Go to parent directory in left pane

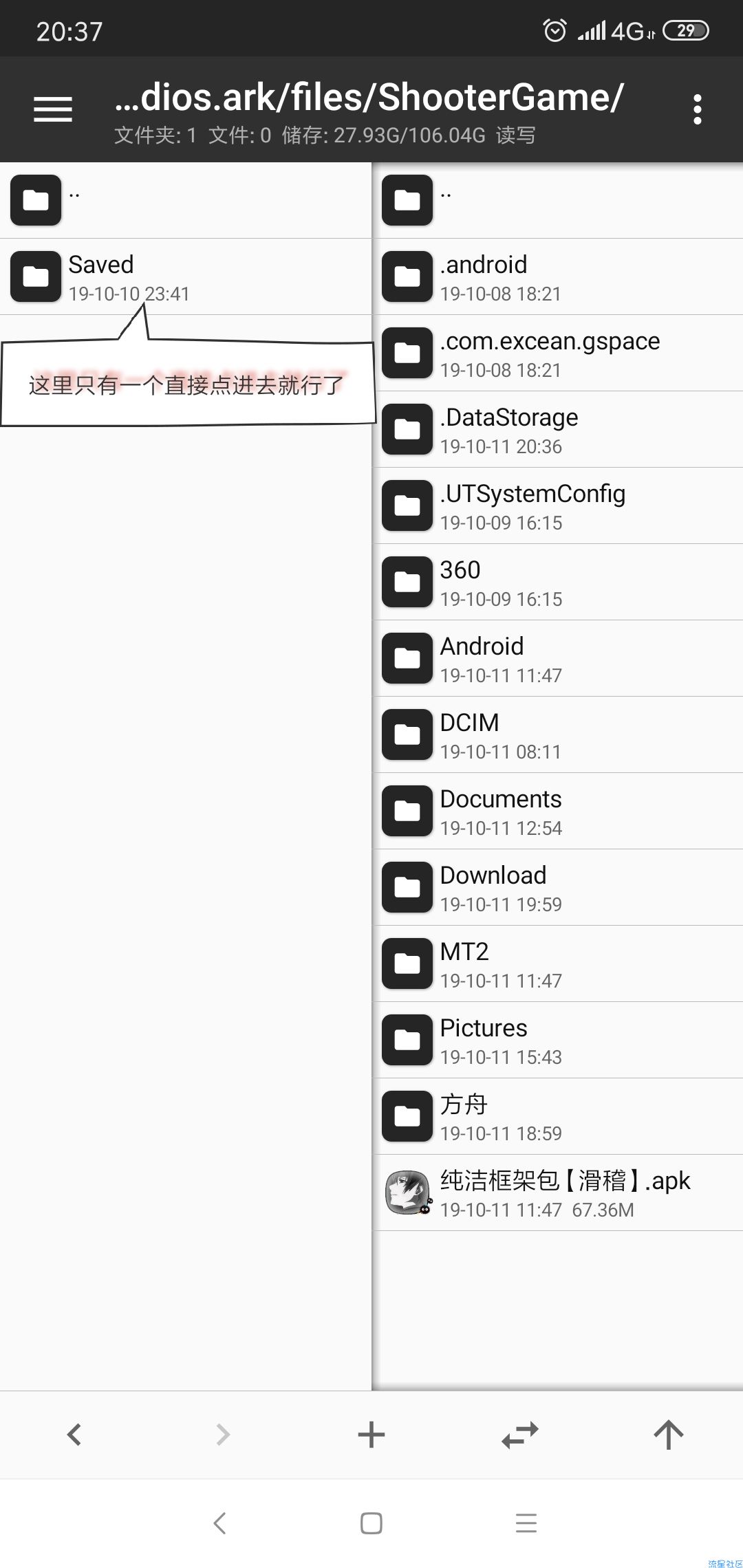coord(186,200)
